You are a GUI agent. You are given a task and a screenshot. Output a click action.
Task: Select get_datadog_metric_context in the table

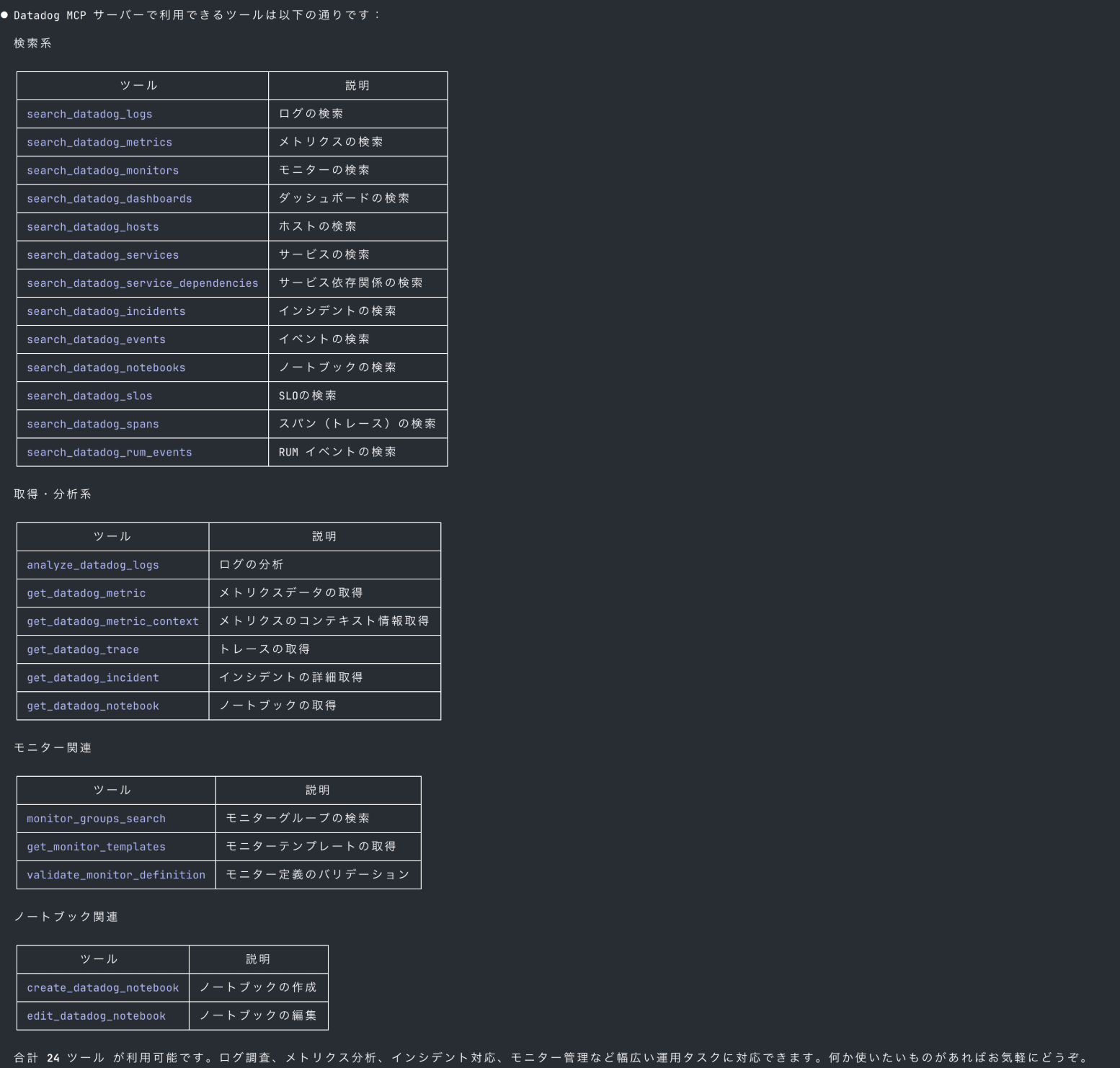click(112, 621)
